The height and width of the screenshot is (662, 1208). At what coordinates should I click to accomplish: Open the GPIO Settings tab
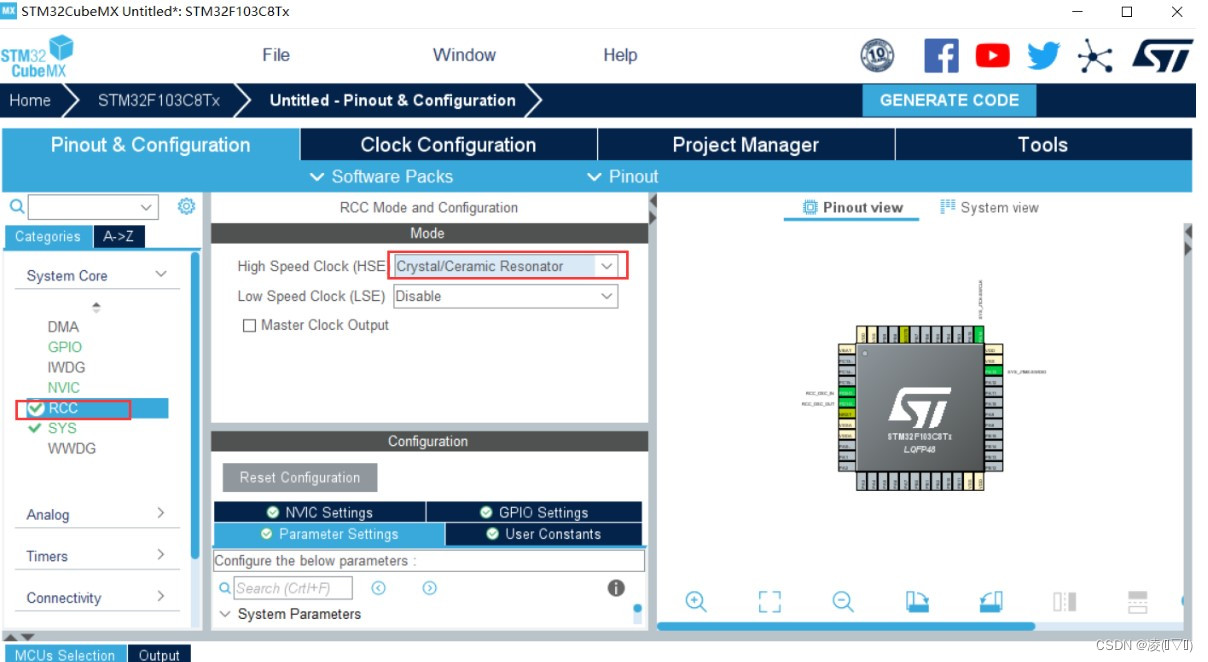tap(534, 512)
